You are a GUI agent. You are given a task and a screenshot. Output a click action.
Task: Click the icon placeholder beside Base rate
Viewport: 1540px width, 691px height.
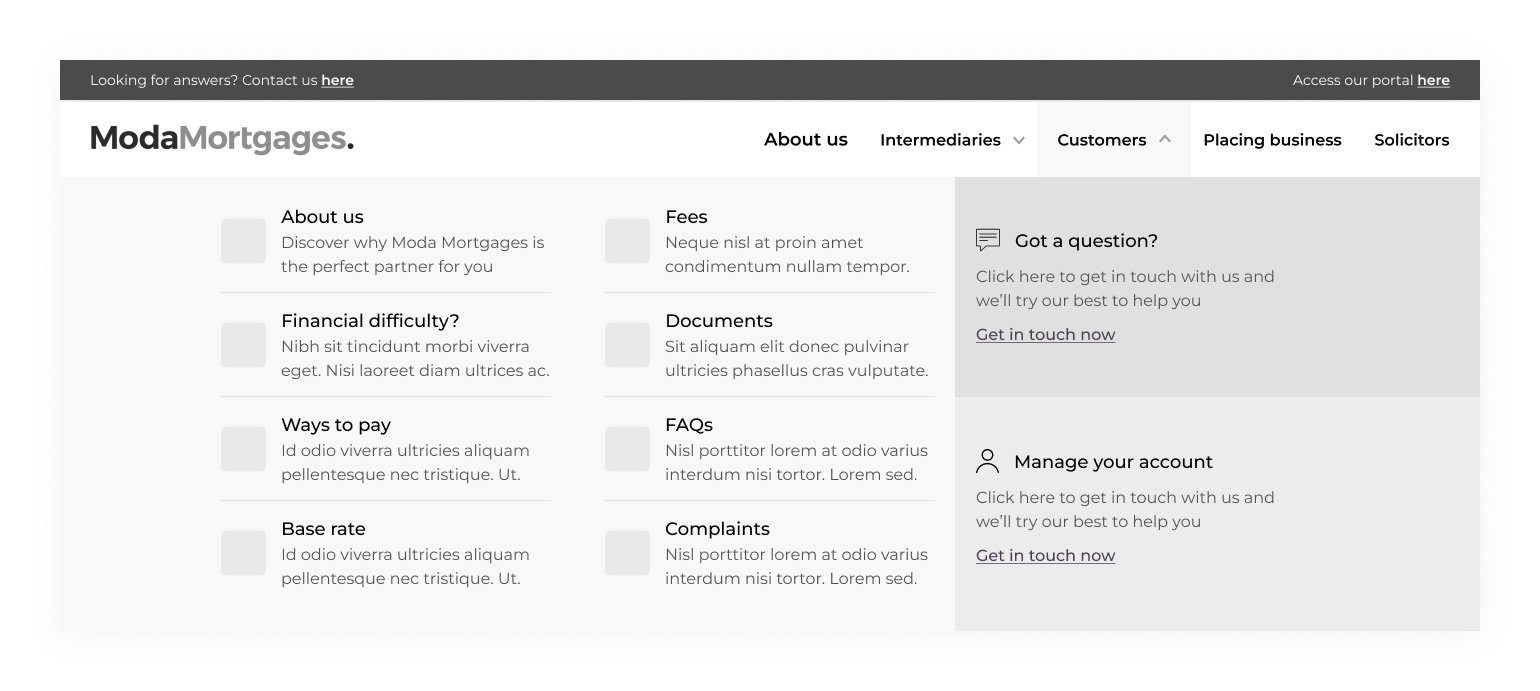(x=243, y=553)
